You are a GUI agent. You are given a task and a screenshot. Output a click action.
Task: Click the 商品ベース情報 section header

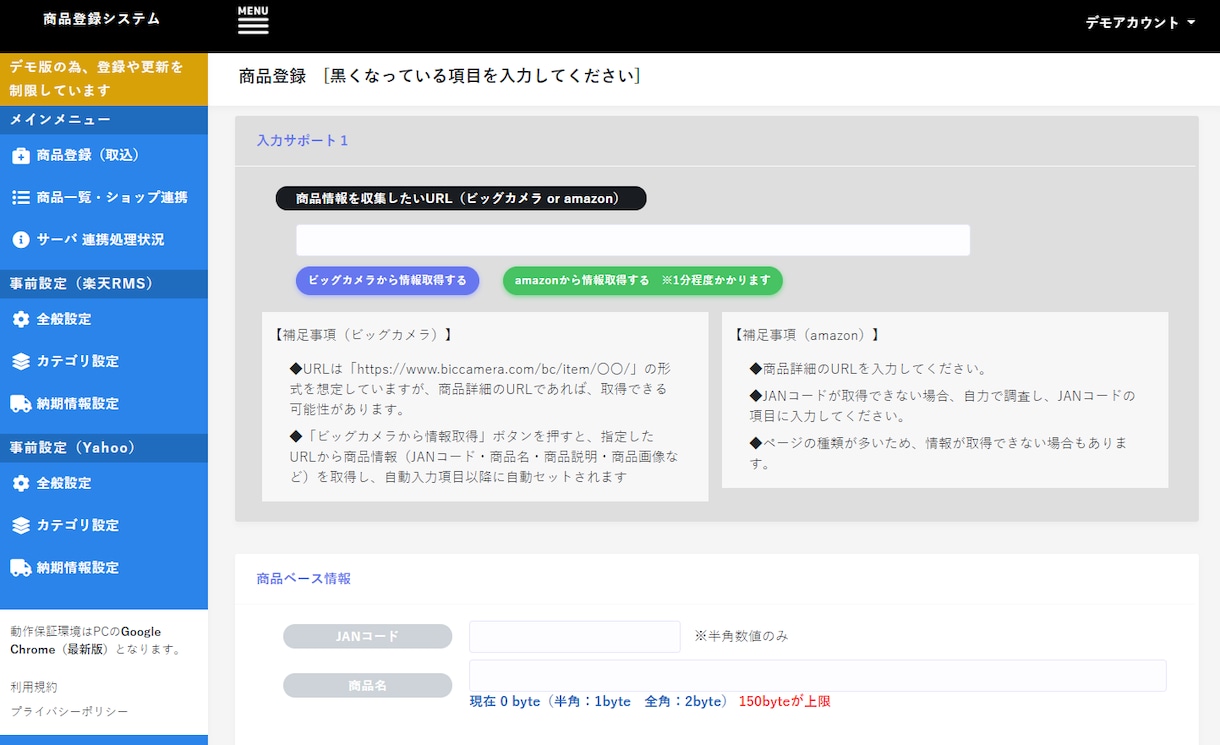tap(304, 579)
